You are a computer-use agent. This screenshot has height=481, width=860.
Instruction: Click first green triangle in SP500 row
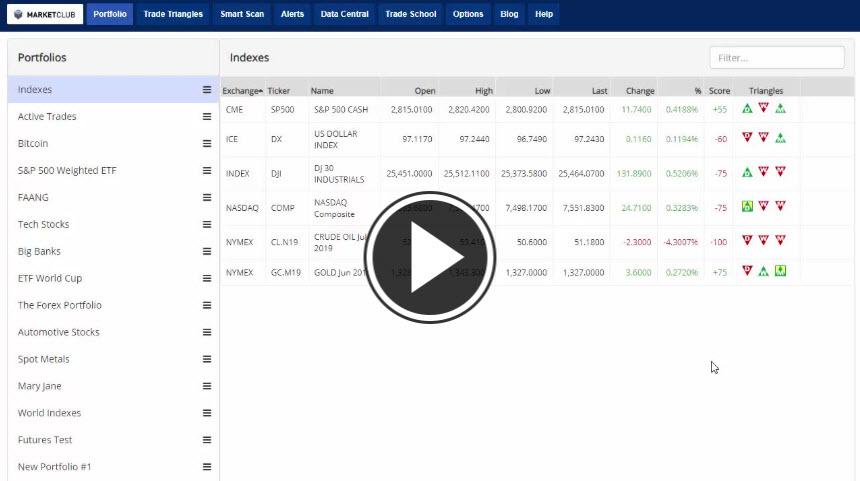click(x=747, y=109)
